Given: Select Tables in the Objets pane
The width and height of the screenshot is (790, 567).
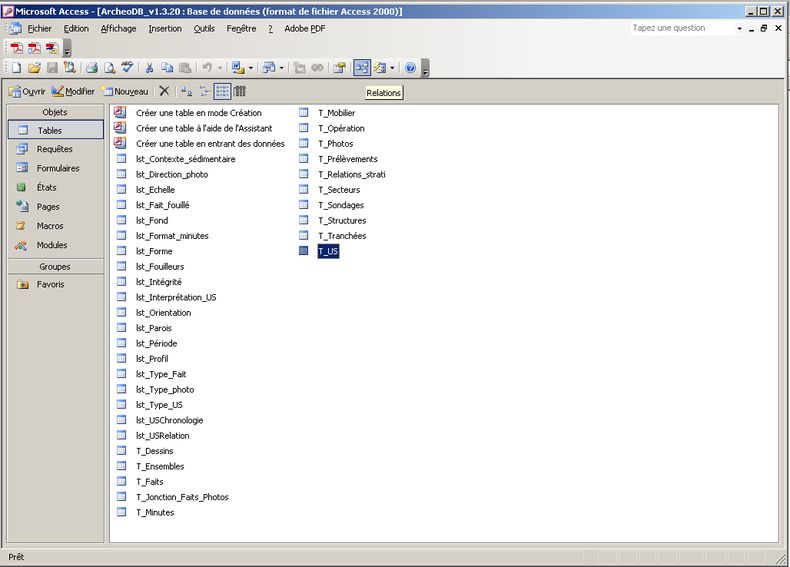Looking at the screenshot, I should (x=55, y=130).
